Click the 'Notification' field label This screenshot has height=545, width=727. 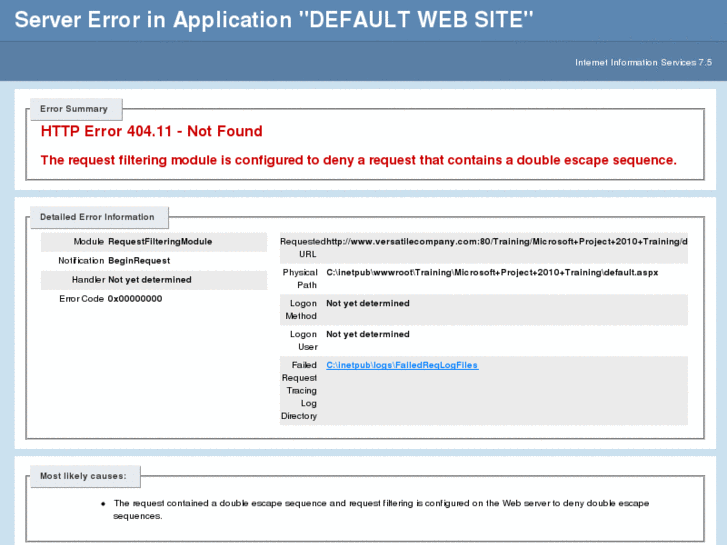81,261
